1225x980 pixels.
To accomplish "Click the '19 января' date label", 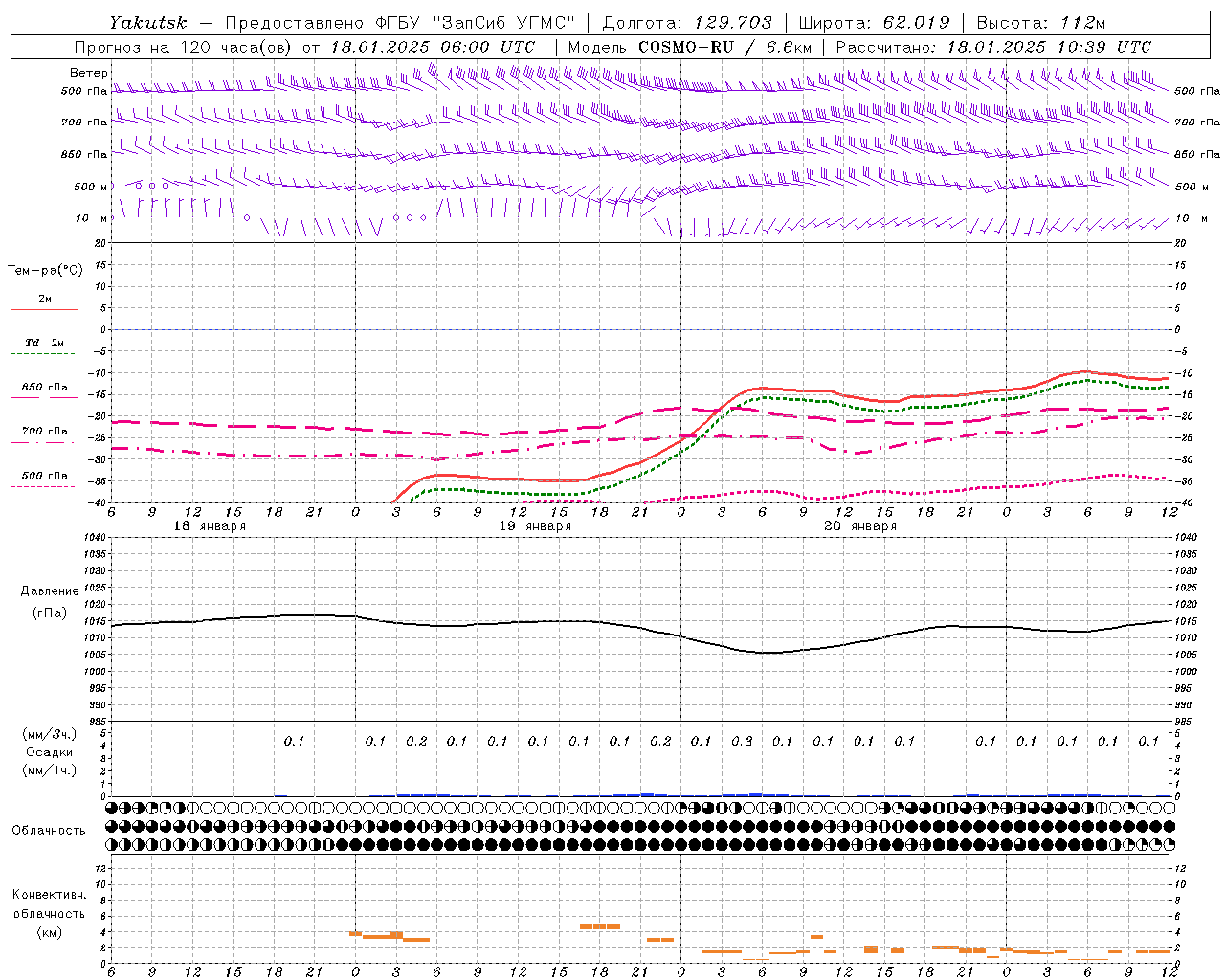I will click(535, 526).
